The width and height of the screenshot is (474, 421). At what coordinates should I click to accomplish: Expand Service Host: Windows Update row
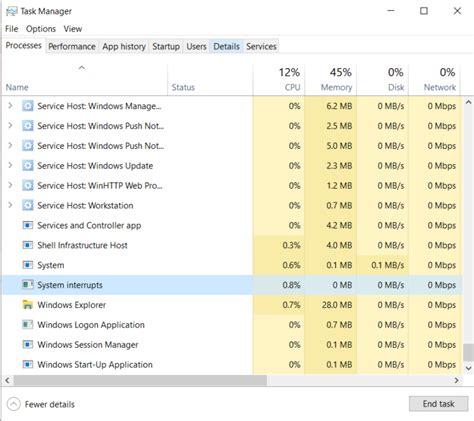[x=10, y=166]
